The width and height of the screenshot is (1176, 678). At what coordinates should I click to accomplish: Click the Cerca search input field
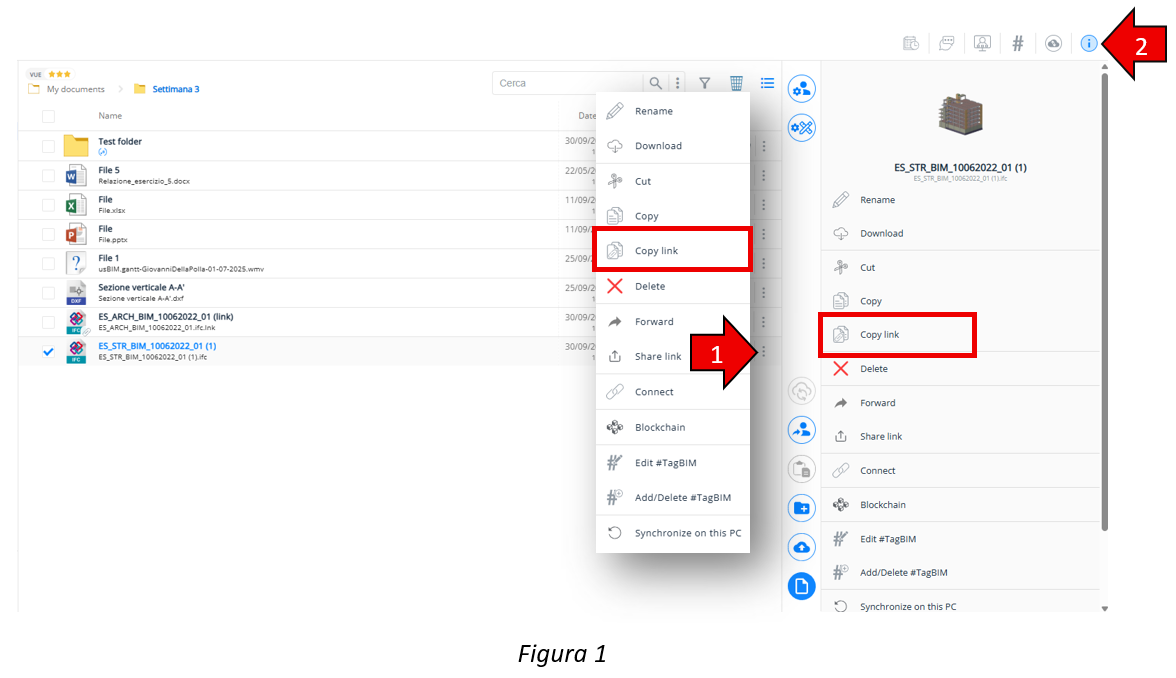click(567, 84)
